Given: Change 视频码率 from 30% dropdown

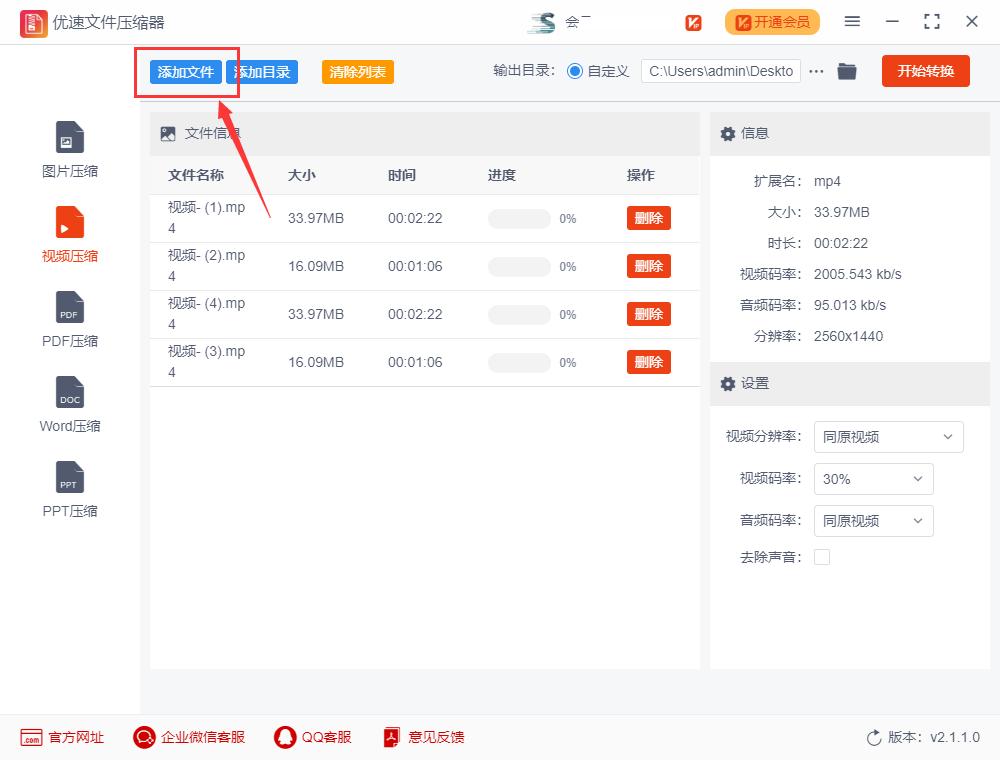Looking at the screenshot, I should (873, 479).
